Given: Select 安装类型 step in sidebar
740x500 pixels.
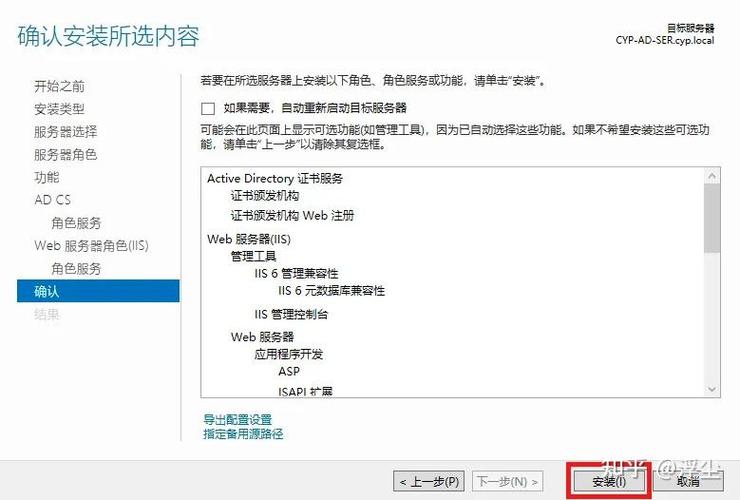Looking at the screenshot, I should pyautogui.click(x=59, y=109).
